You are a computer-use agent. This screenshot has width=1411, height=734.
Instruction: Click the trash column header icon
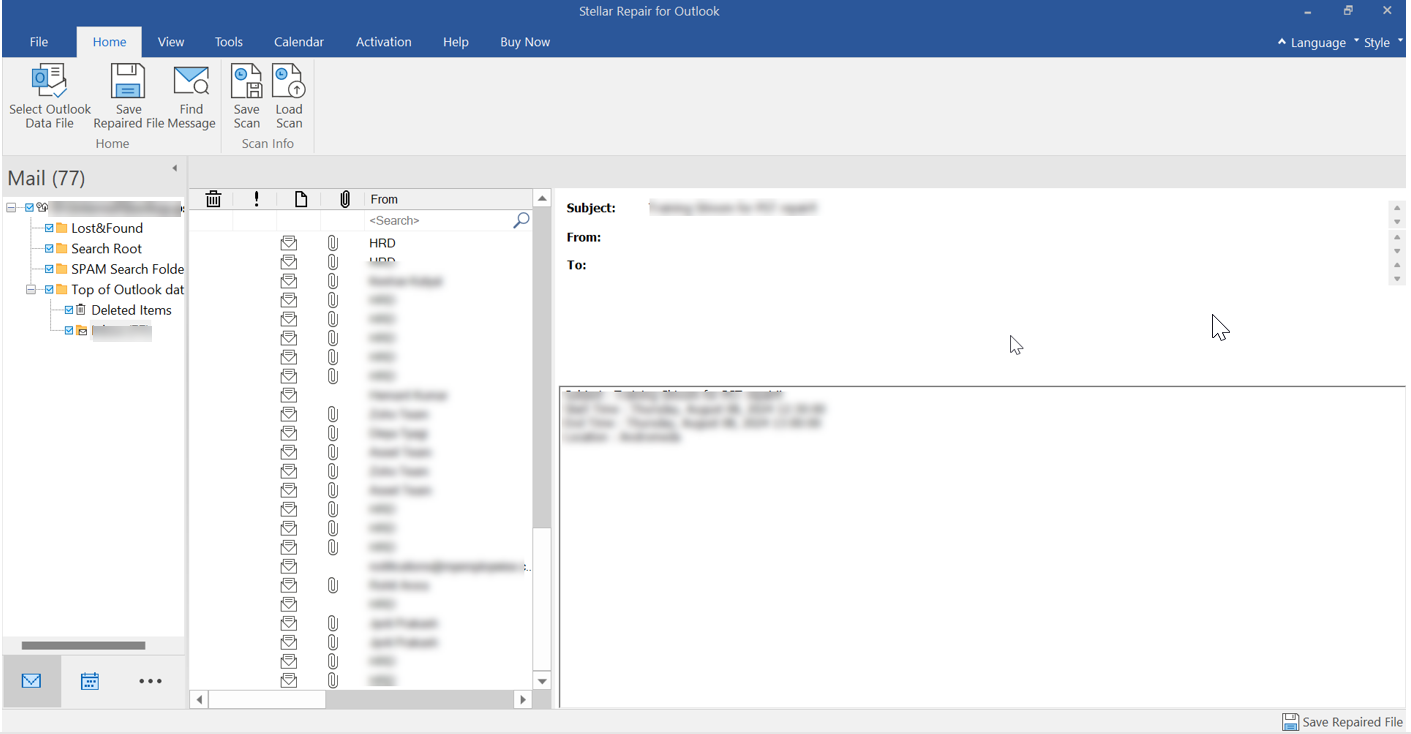(213, 199)
